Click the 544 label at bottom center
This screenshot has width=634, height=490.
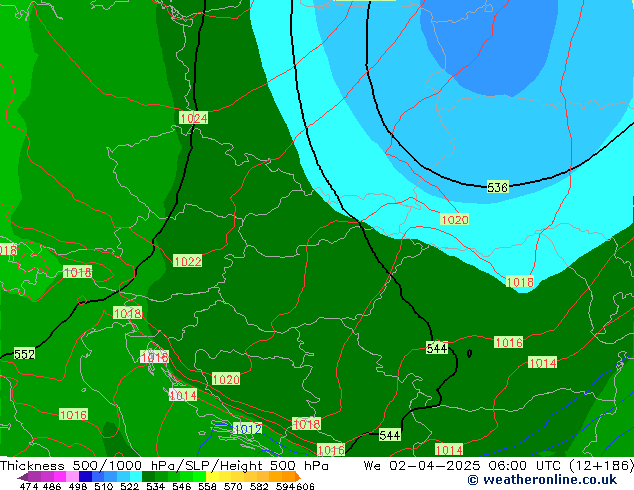390,435
